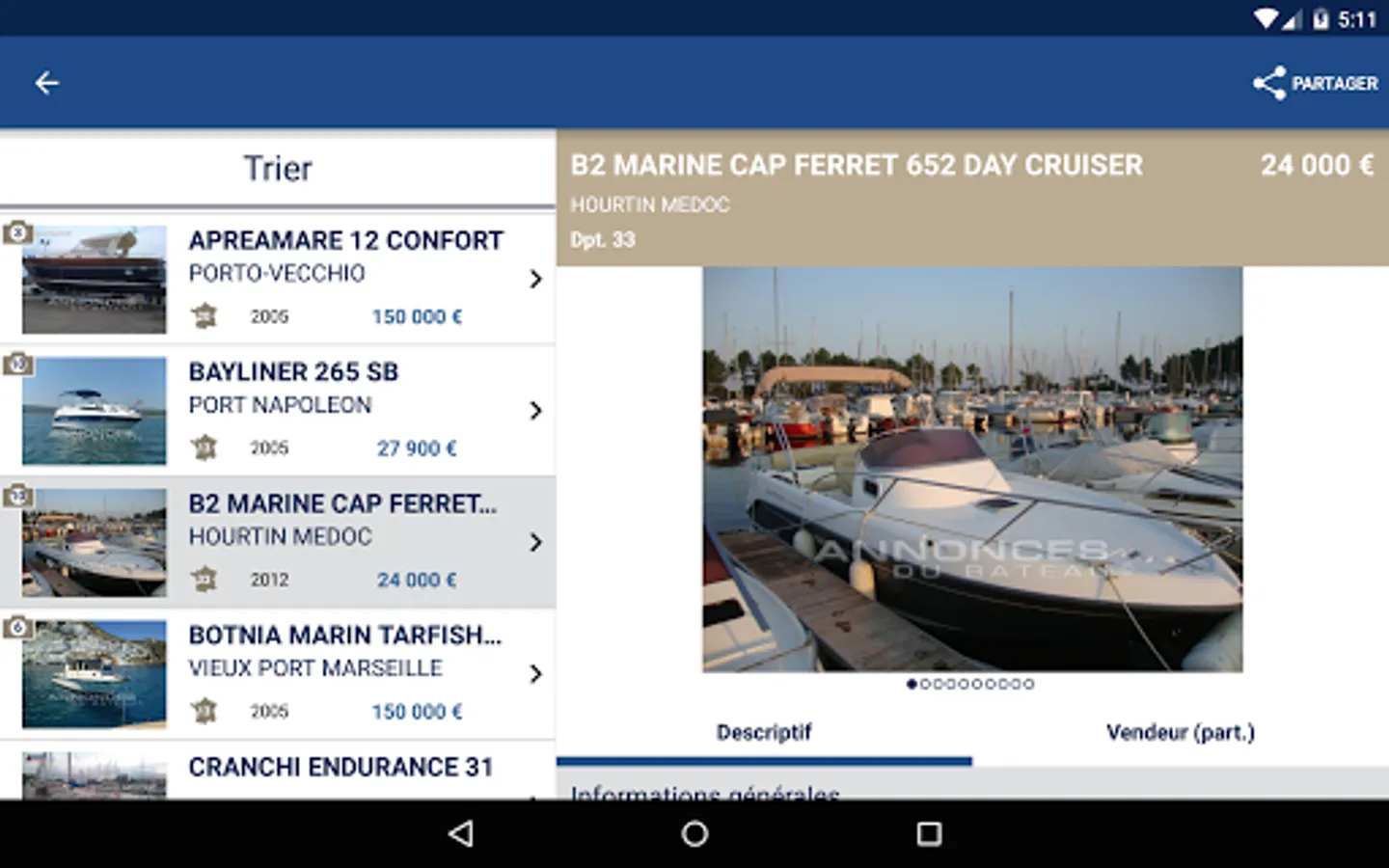Viewport: 1389px width, 868px height.
Task: Switch to the Descriptif tab
Action: pyautogui.click(x=764, y=733)
